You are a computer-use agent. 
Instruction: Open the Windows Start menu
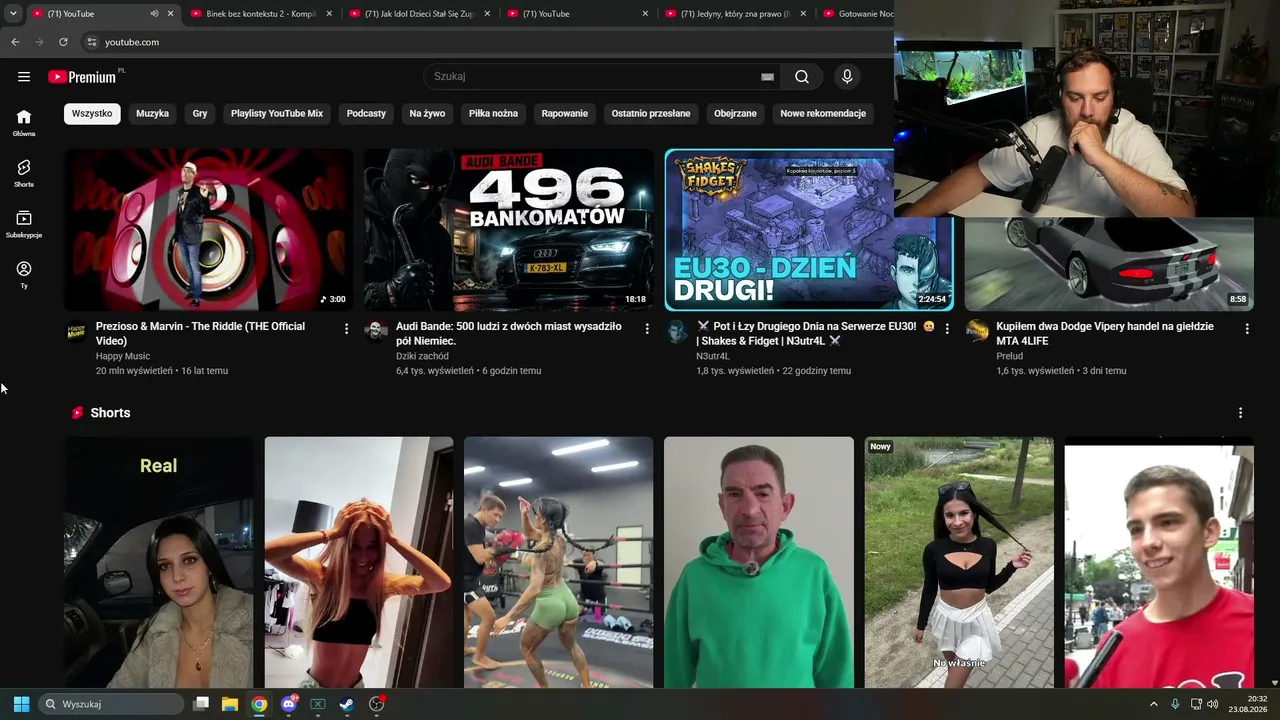coord(21,704)
